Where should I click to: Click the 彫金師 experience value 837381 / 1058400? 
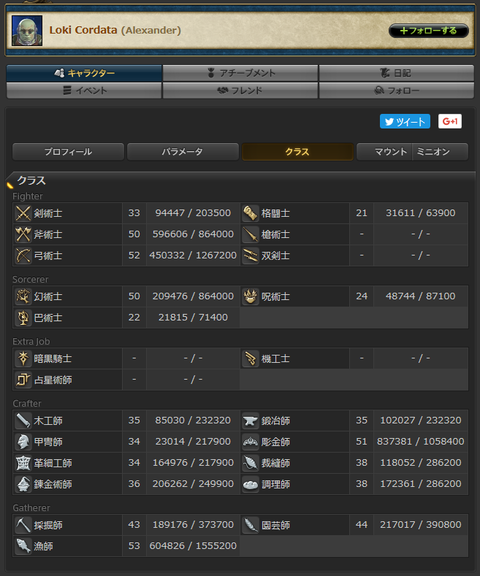[x=421, y=442]
